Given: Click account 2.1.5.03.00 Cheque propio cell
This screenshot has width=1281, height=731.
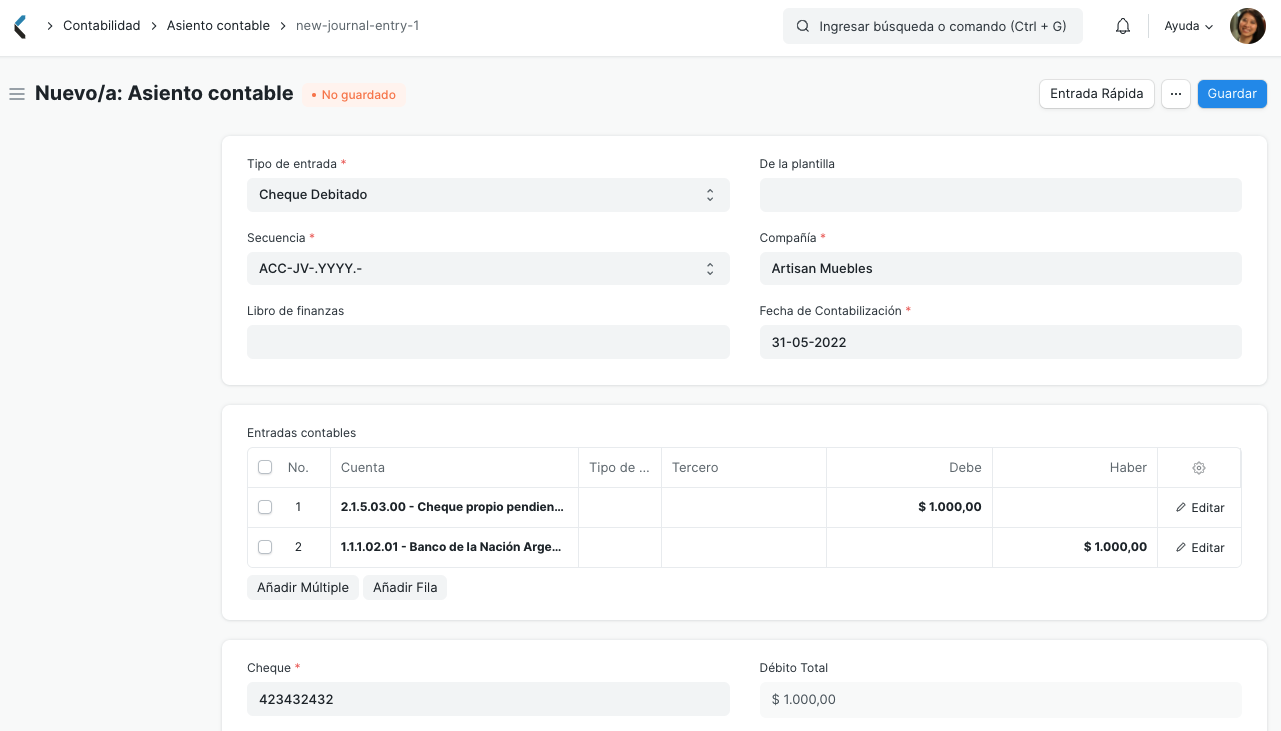Looking at the screenshot, I should pyautogui.click(x=454, y=507).
